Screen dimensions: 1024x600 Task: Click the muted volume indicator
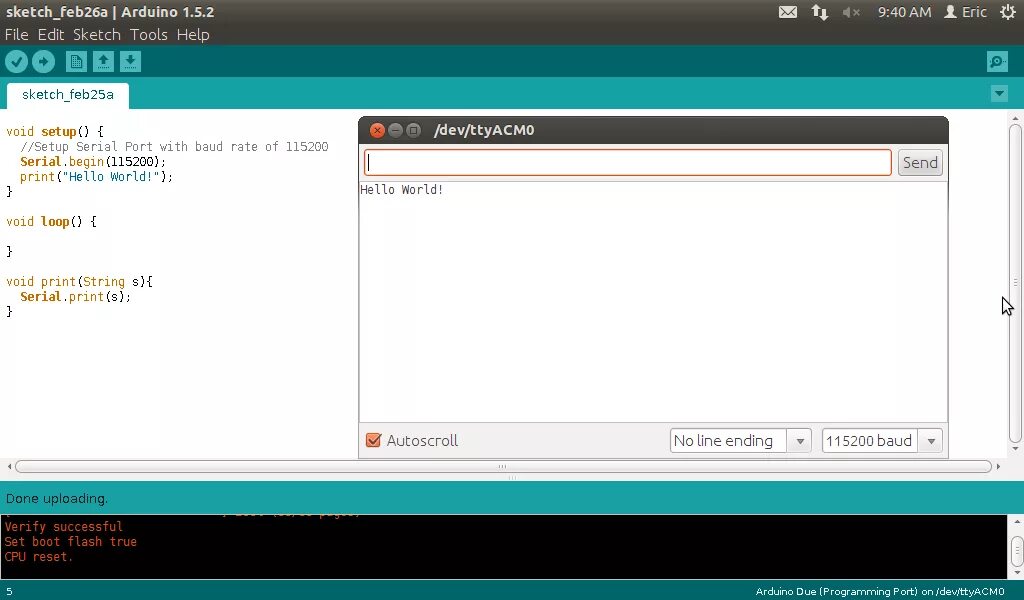[851, 12]
